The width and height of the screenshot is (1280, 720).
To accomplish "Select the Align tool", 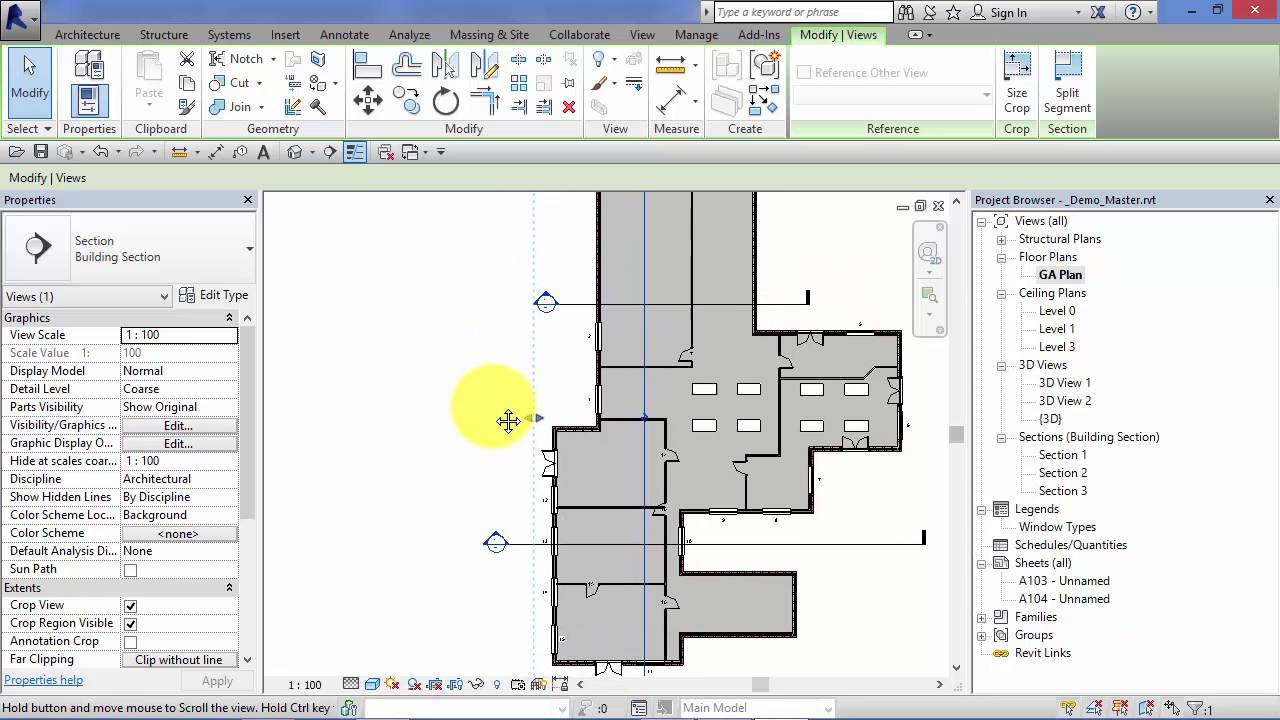I will pyautogui.click(x=367, y=65).
